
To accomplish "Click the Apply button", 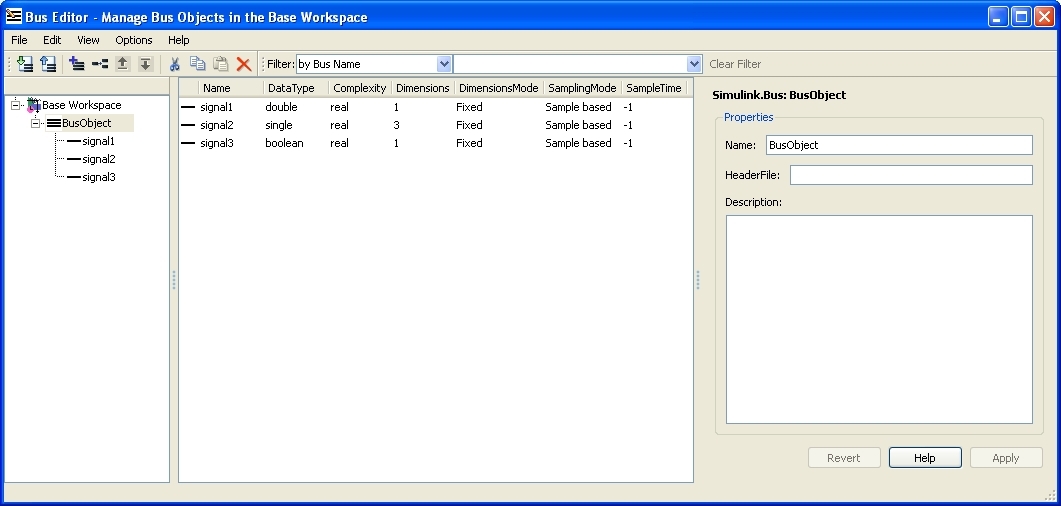I will point(1006,458).
